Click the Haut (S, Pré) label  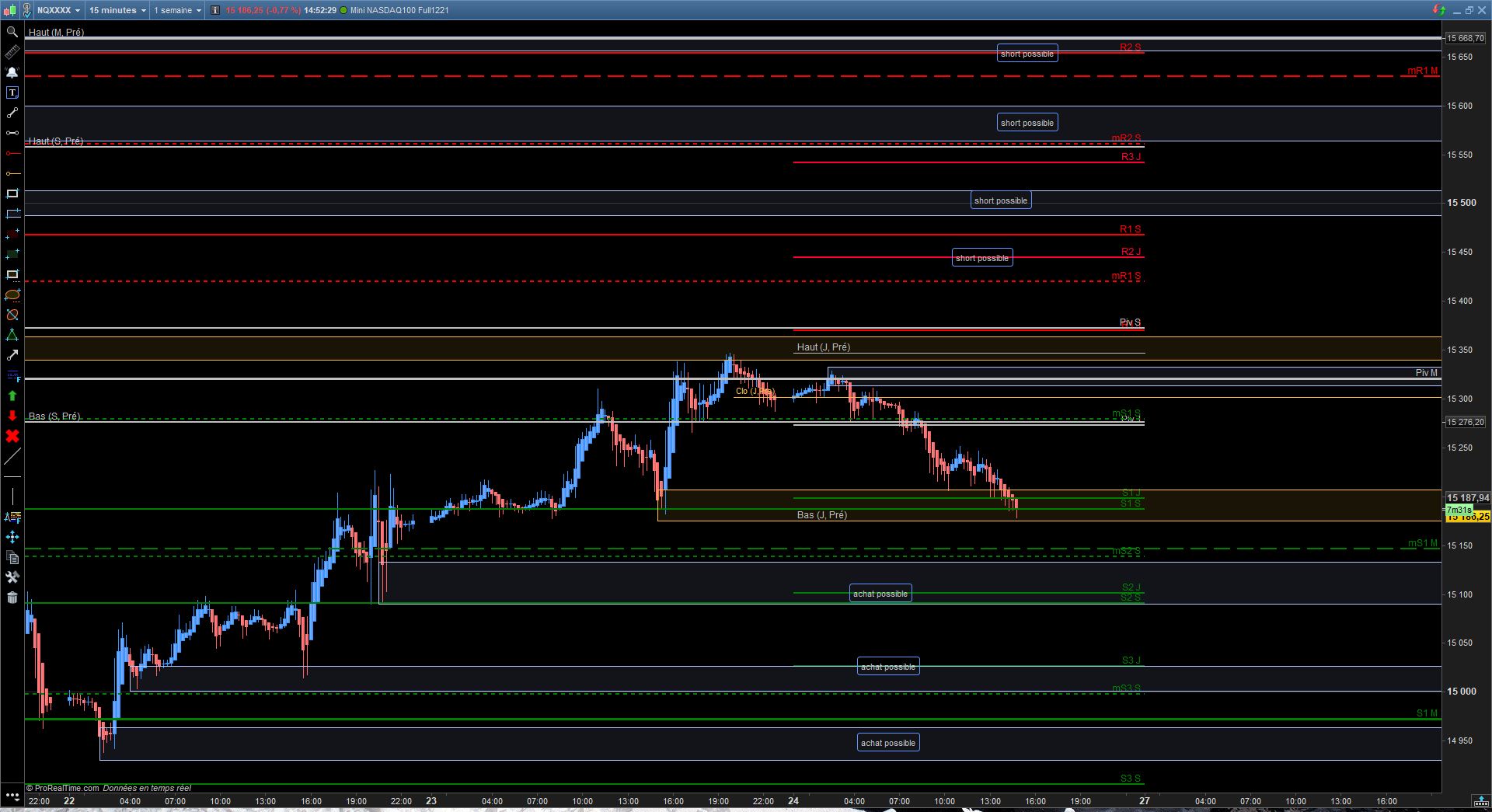[x=56, y=141]
